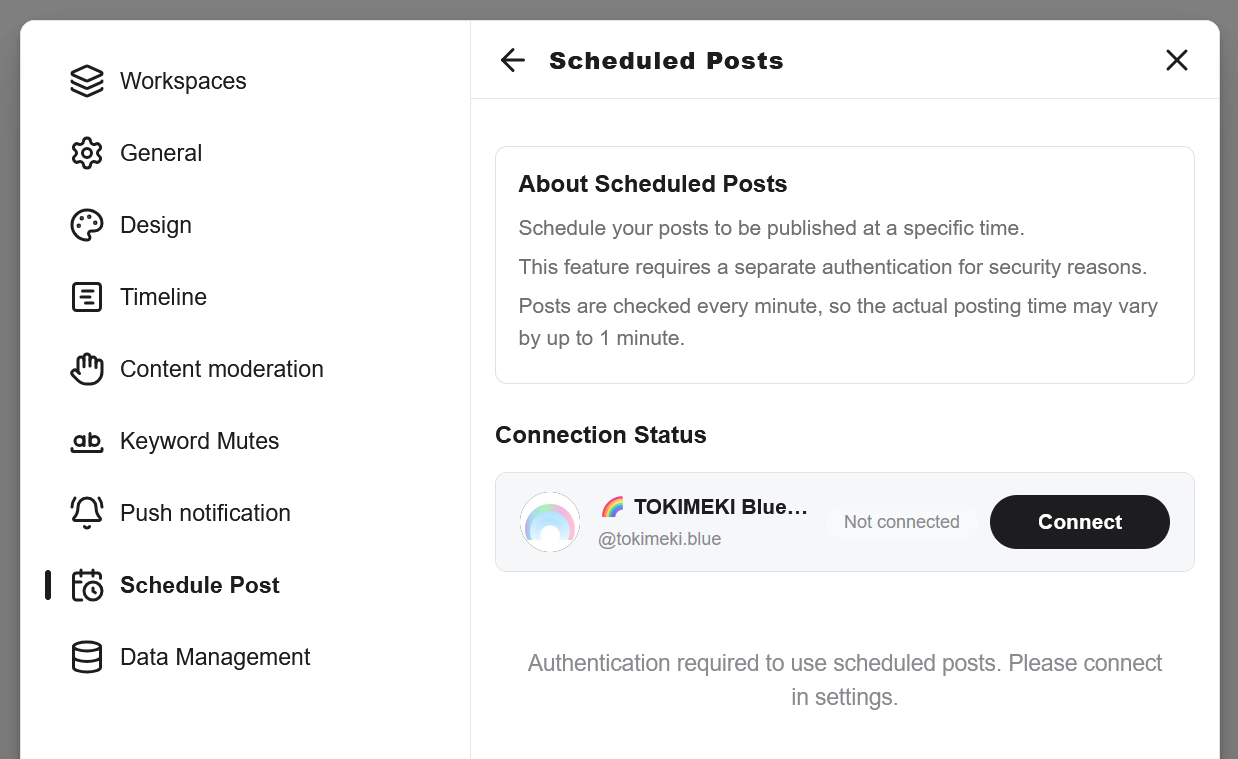Viewport: 1238px width, 759px height.
Task: Click the Data Management database icon
Action: click(x=87, y=657)
